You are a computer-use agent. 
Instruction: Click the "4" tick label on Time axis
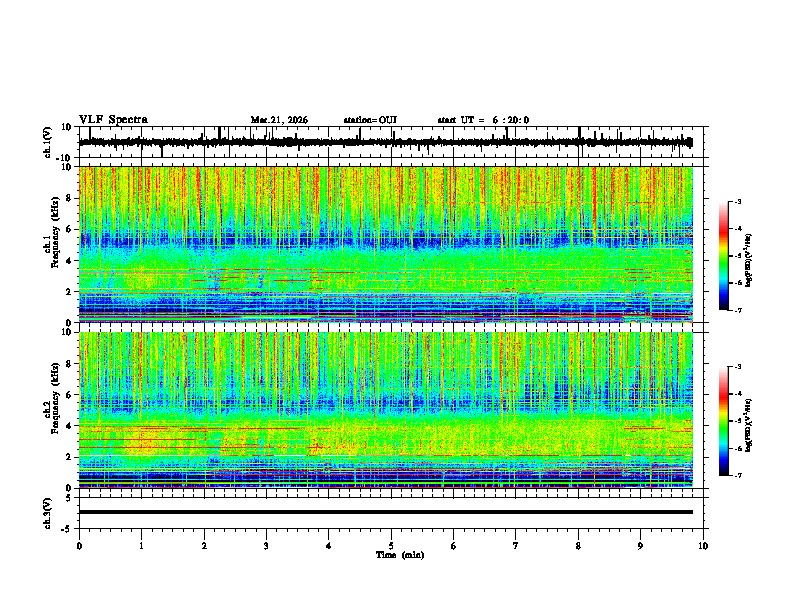(329, 546)
